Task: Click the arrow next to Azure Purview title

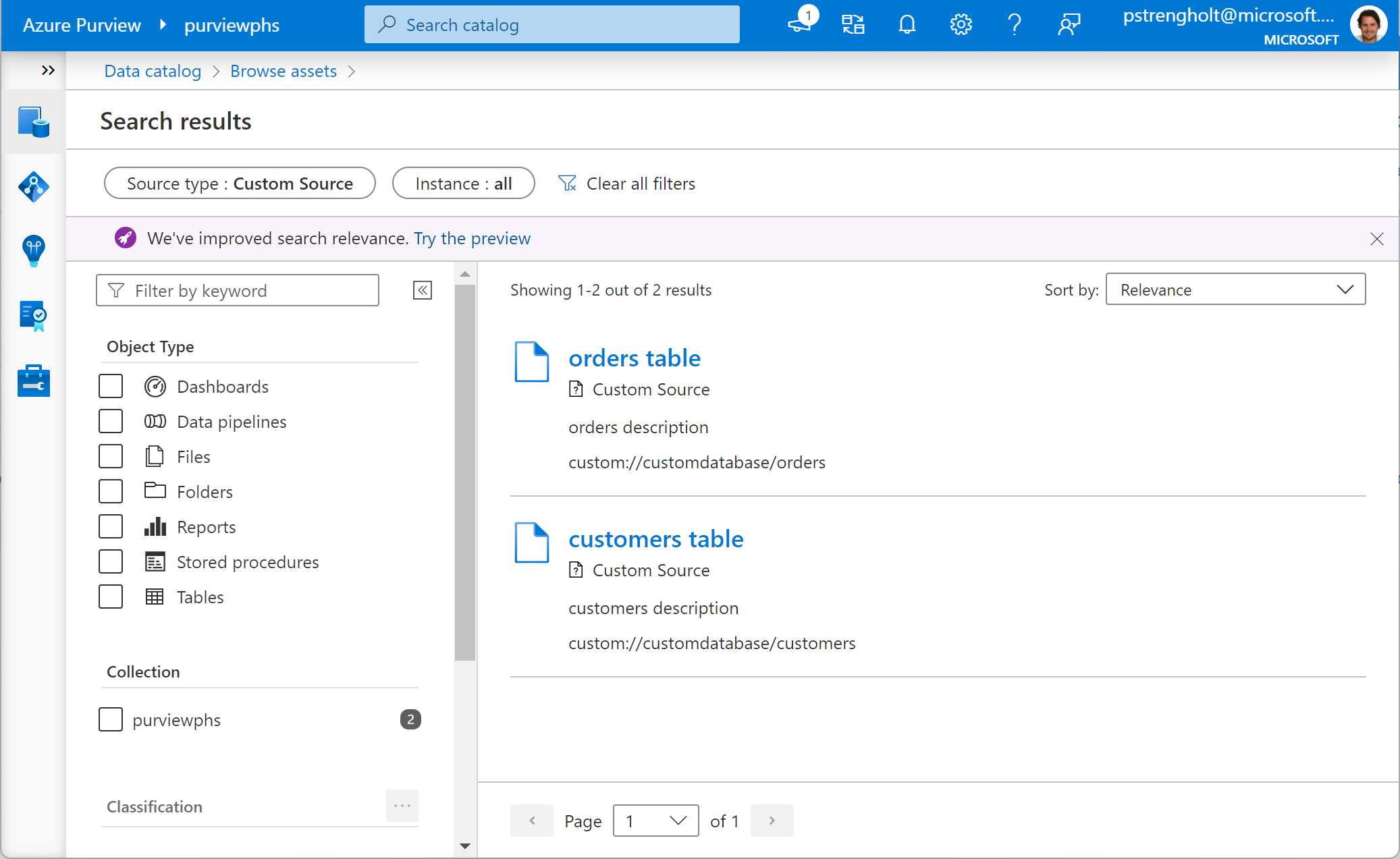Action: [x=163, y=25]
